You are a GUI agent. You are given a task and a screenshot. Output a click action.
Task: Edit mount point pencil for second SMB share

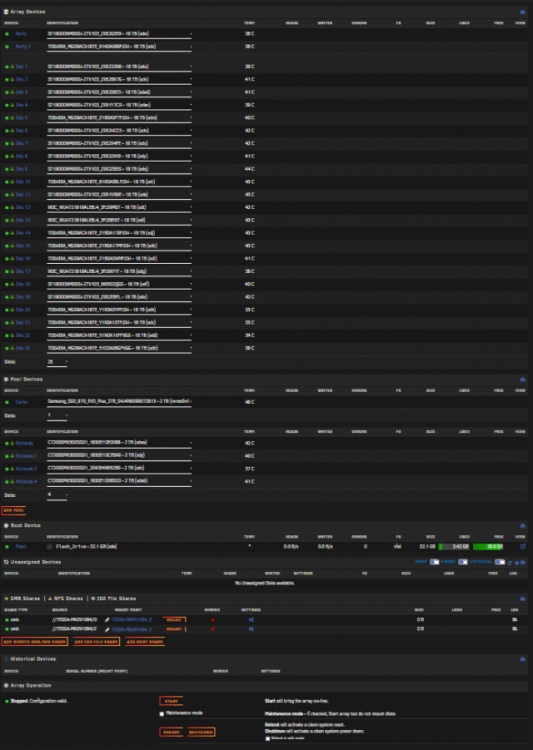[x=107, y=629]
